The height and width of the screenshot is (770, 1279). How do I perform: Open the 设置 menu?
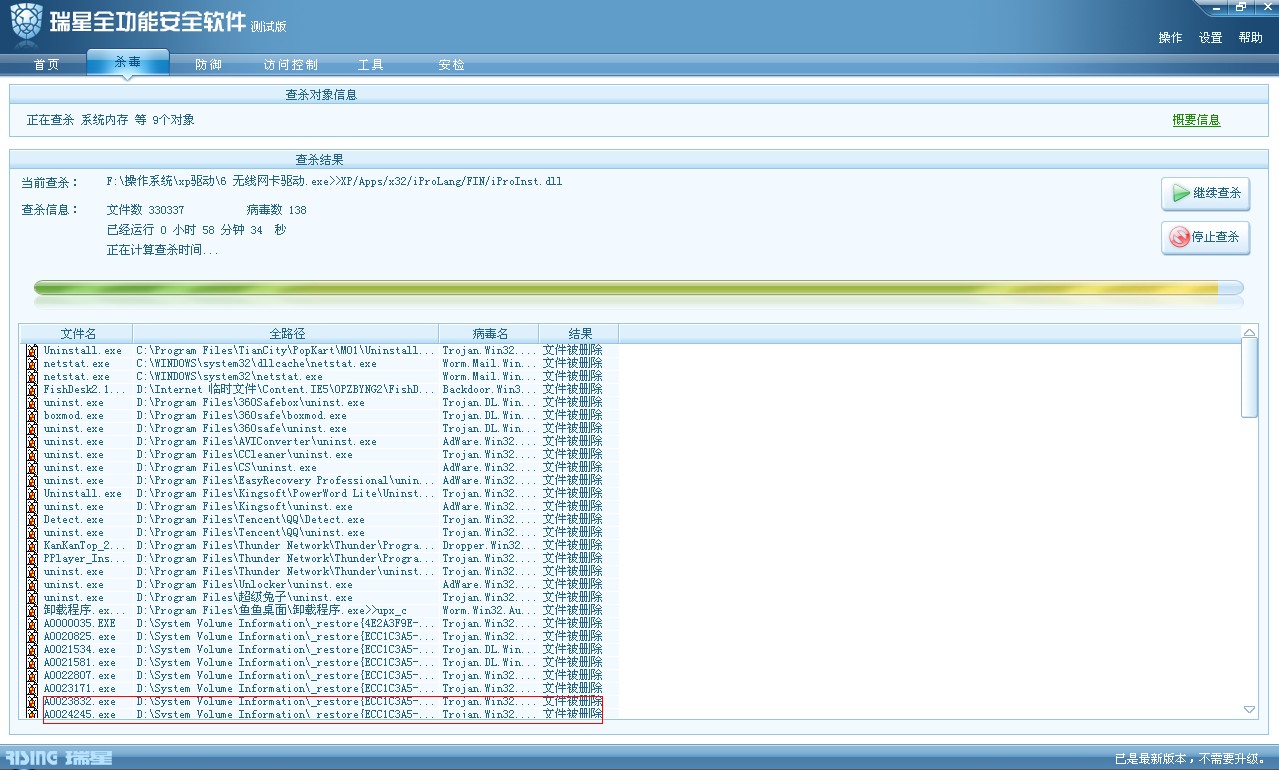1211,38
